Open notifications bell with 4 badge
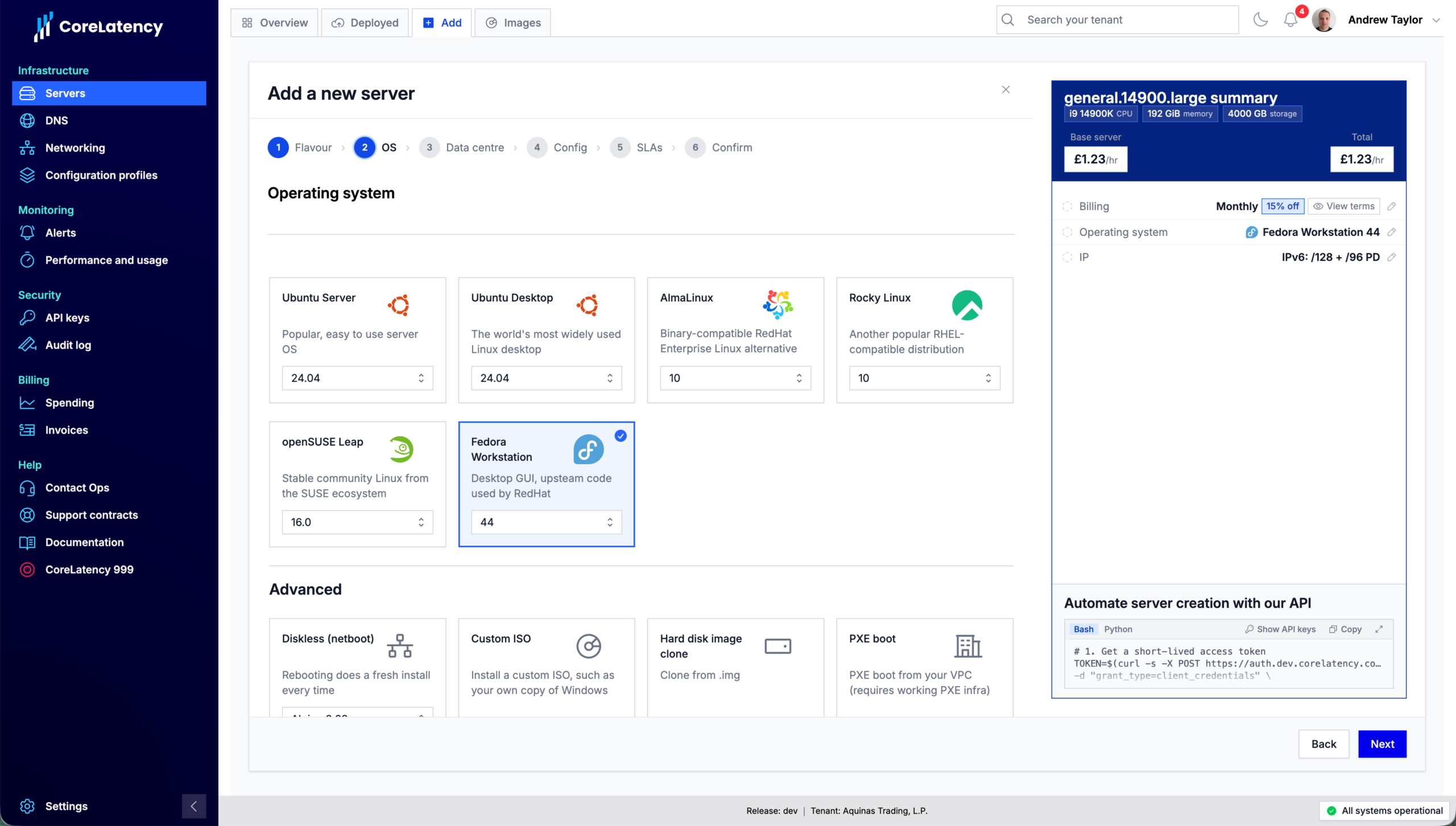This screenshot has width=1456, height=826. click(1290, 20)
